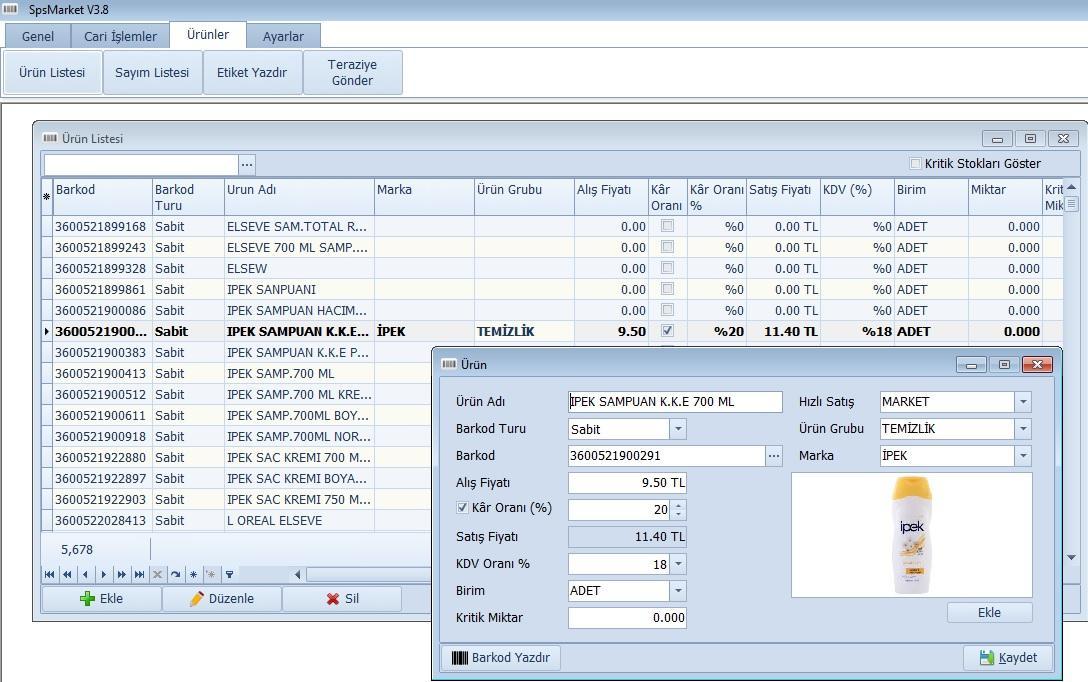Toggle Kâr Oranı (%) checkbox in dialog
The image size is (1088, 682).
pos(462,508)
